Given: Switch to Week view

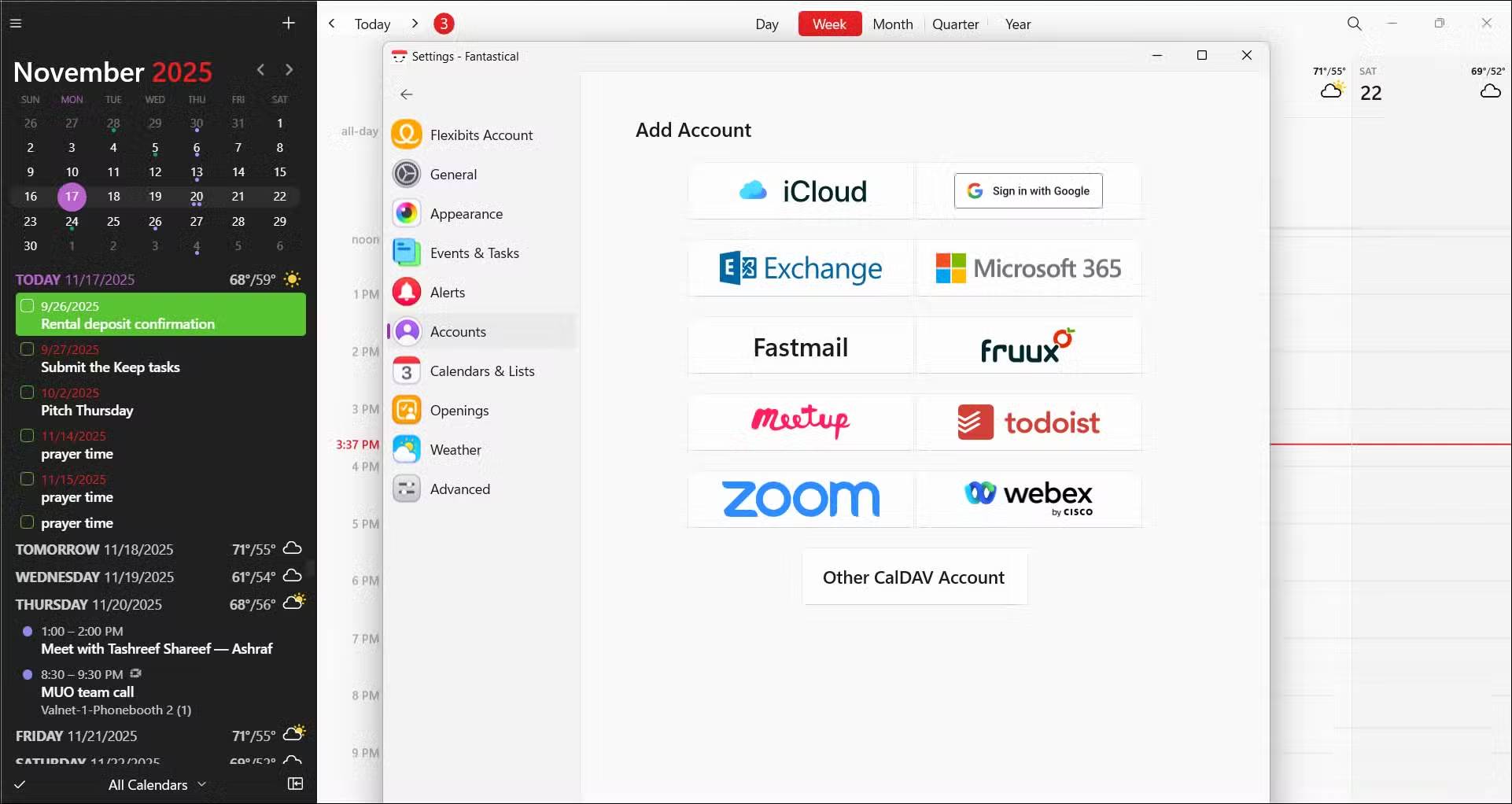Looking at the screenshot, I should [830, 24].
